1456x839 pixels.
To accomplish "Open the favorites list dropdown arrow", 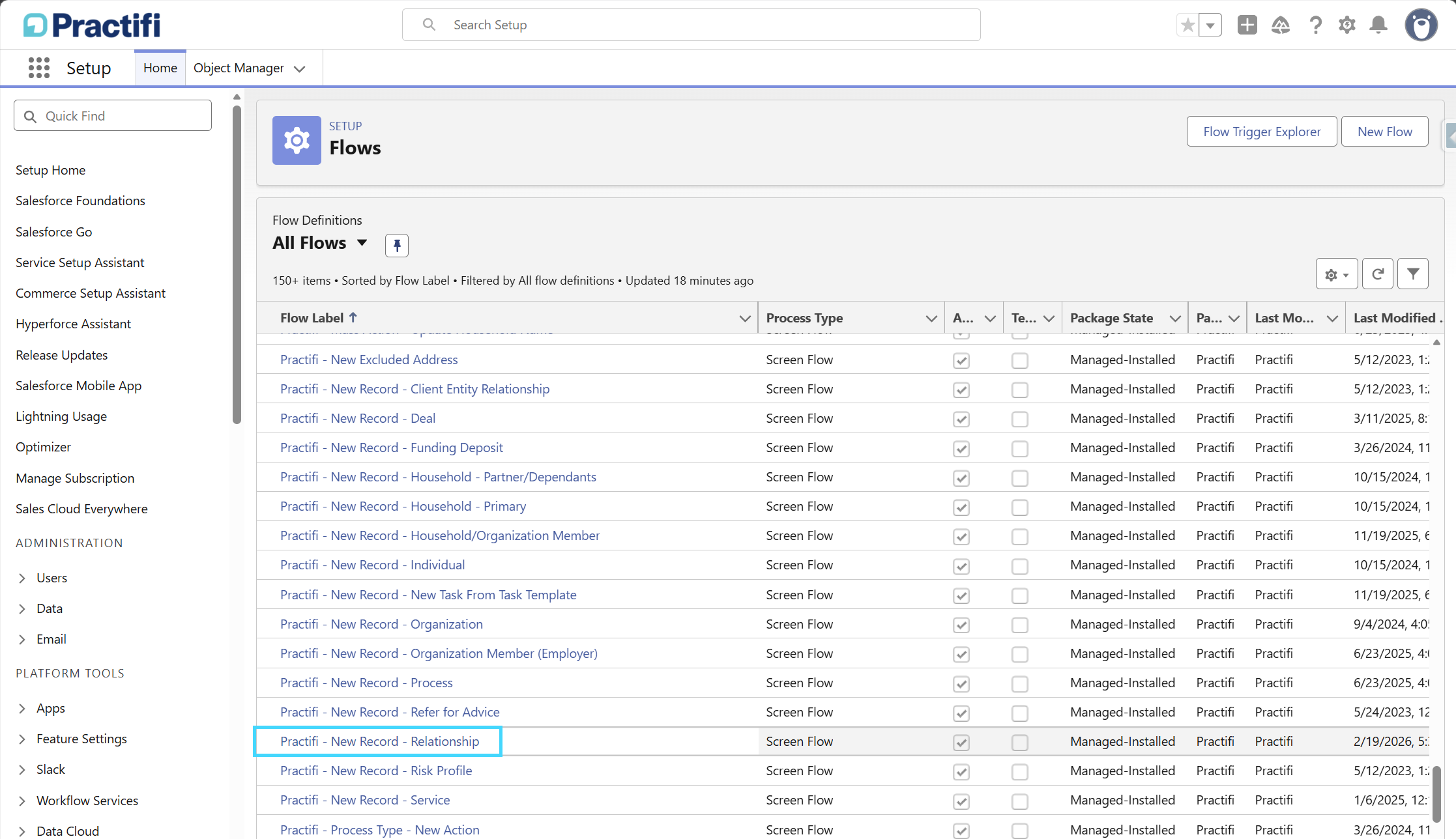I will point(1210,25).
